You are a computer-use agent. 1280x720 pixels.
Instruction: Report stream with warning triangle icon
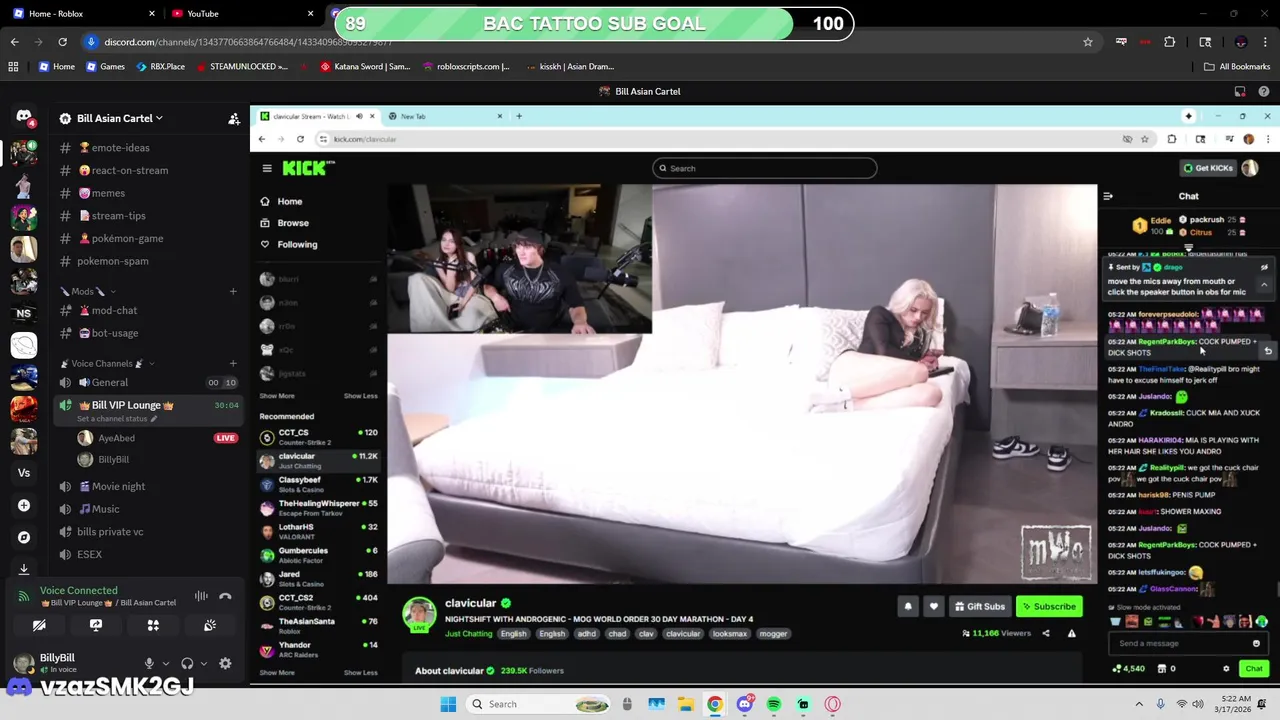tap(1071, 633)
